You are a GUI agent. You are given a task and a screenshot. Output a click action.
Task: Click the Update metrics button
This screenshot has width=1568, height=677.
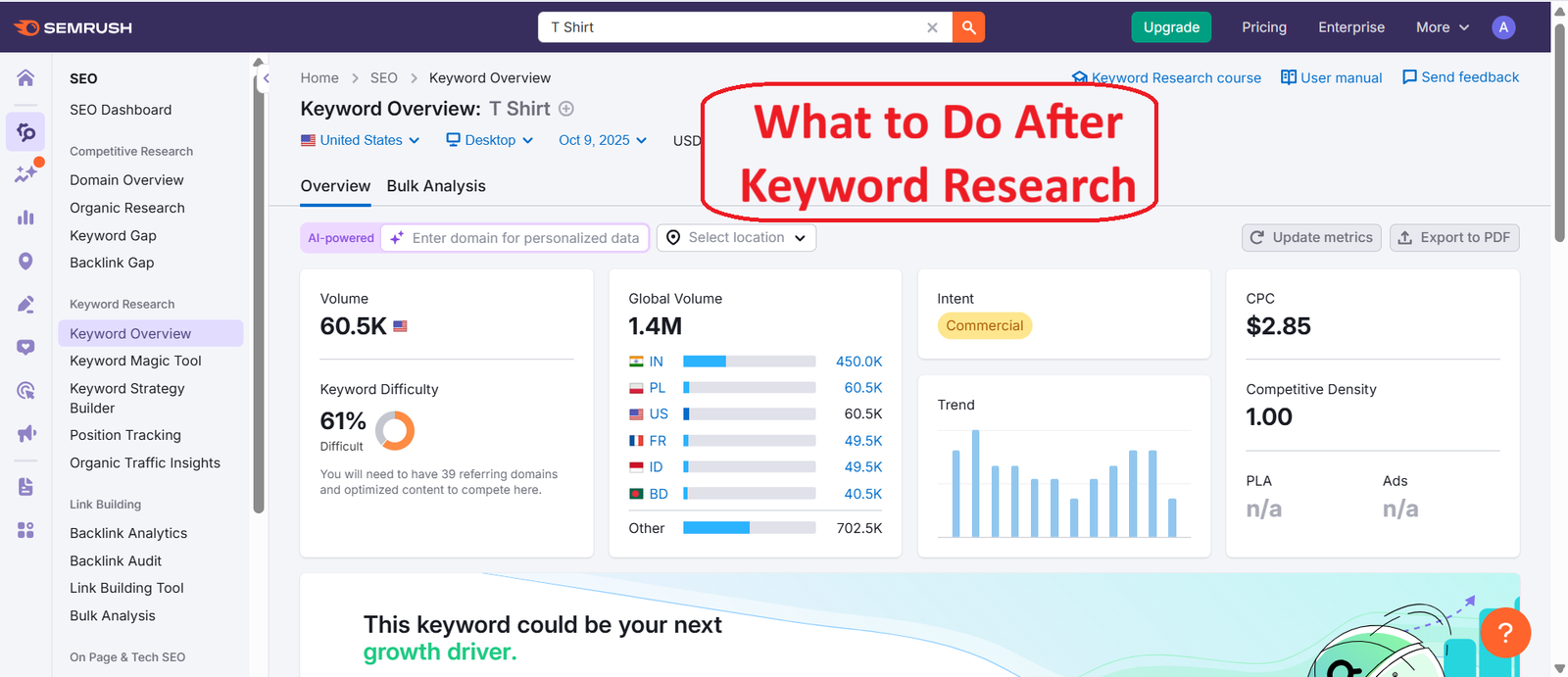point(1311,238)
